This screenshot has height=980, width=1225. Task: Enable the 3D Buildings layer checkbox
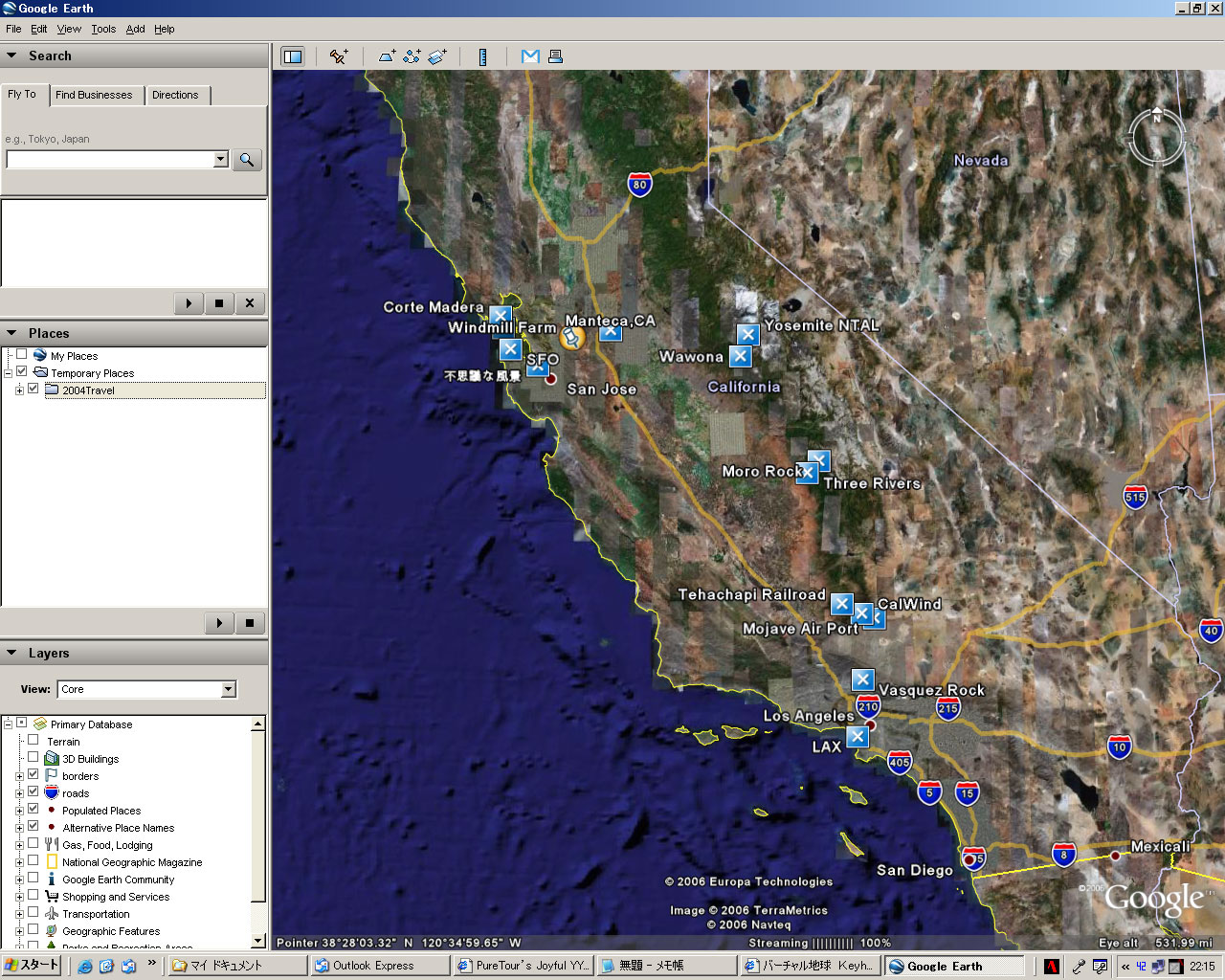[x=33, y=757]
